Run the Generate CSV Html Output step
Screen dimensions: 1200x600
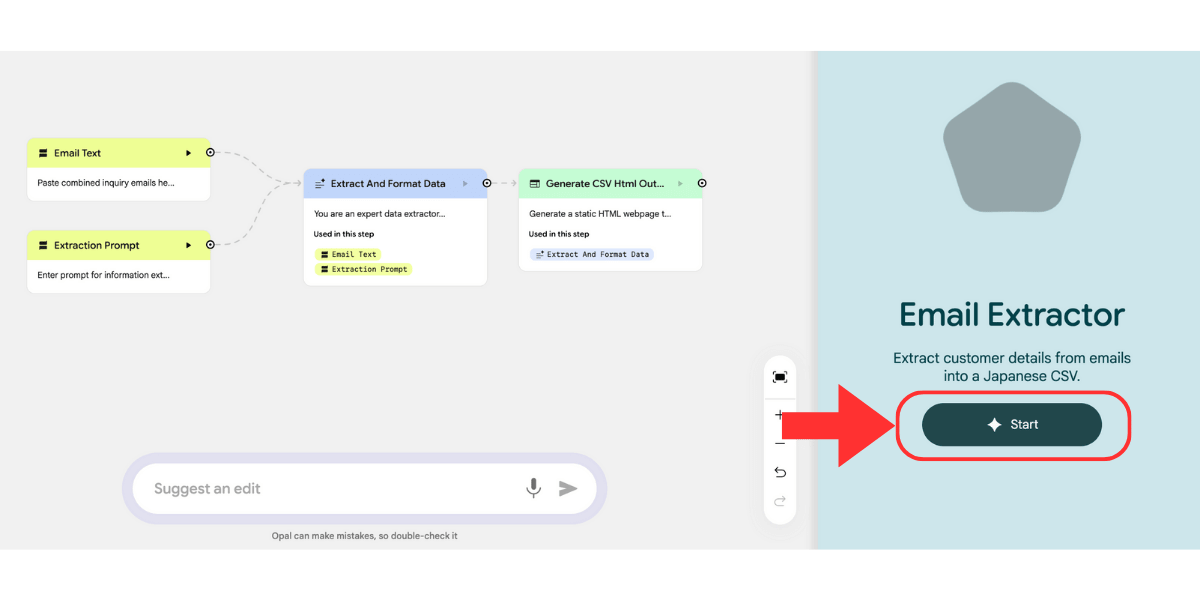(680, 184)
